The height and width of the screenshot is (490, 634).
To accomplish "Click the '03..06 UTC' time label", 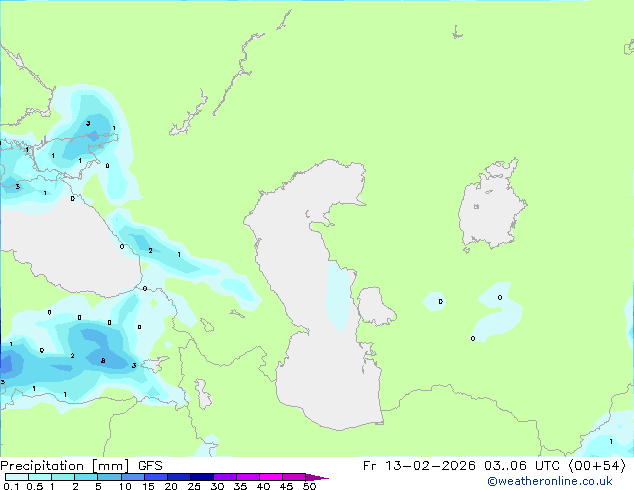I will coord(522,466).
